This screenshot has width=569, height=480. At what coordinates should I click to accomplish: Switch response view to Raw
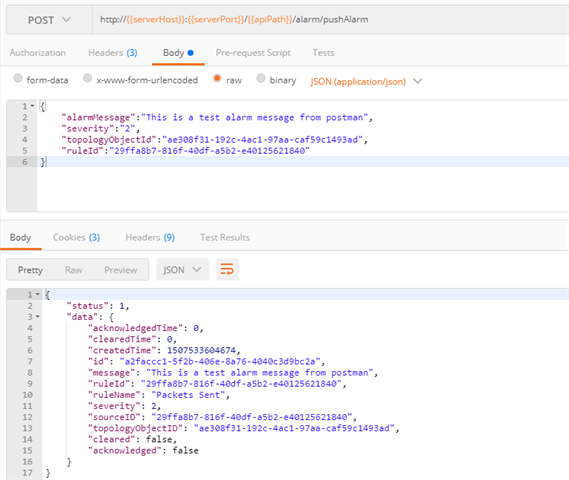tap(73, 270)
